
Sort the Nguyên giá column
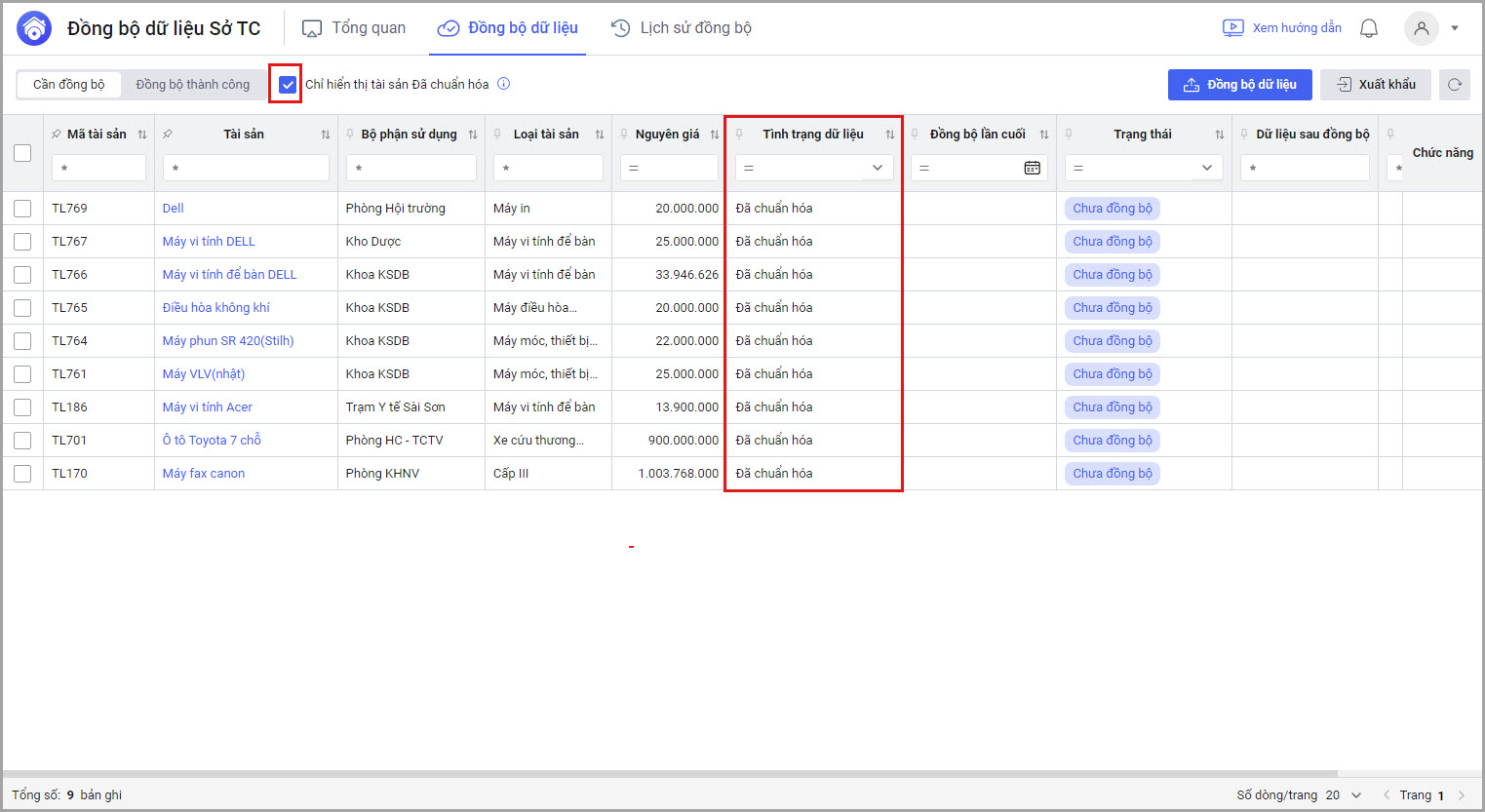(715, 135)
